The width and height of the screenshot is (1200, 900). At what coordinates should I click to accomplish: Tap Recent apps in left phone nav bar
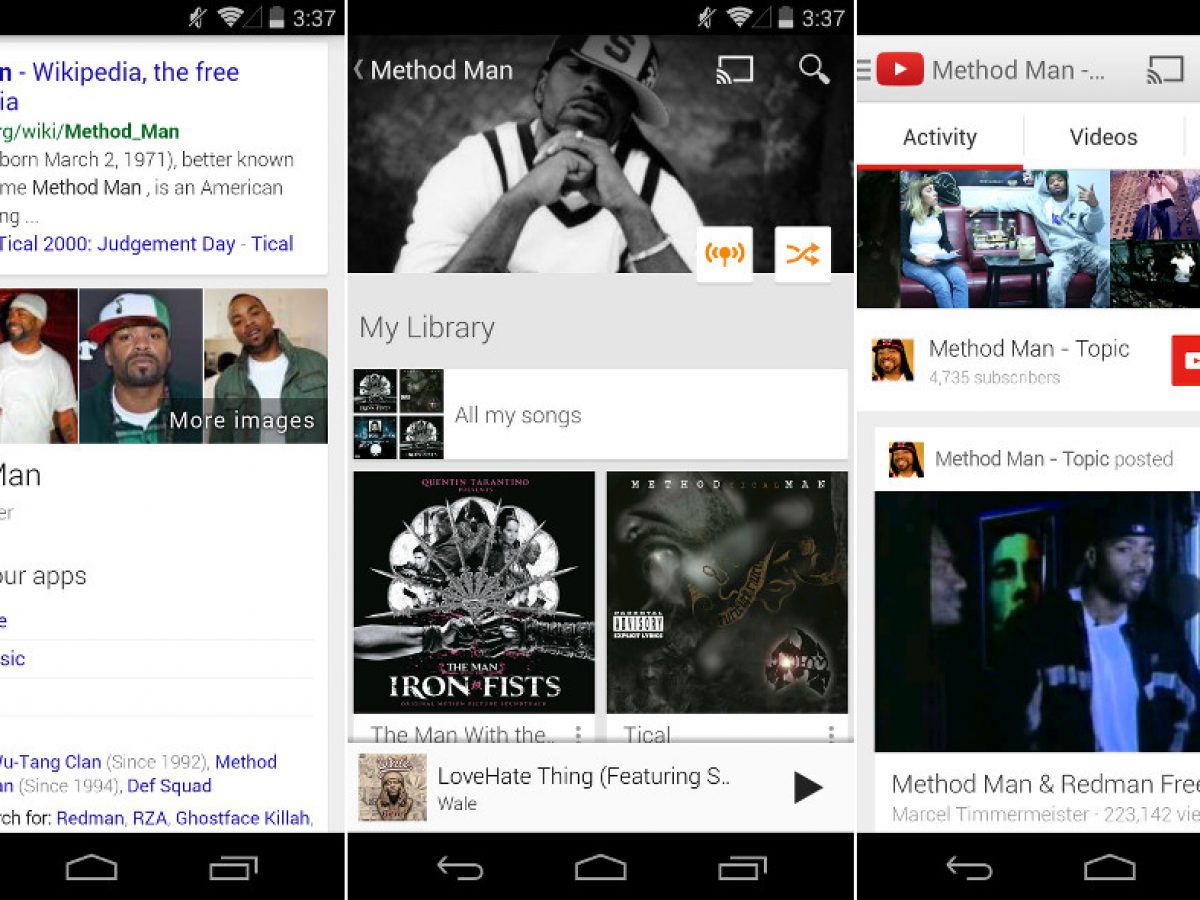[233, 868]
